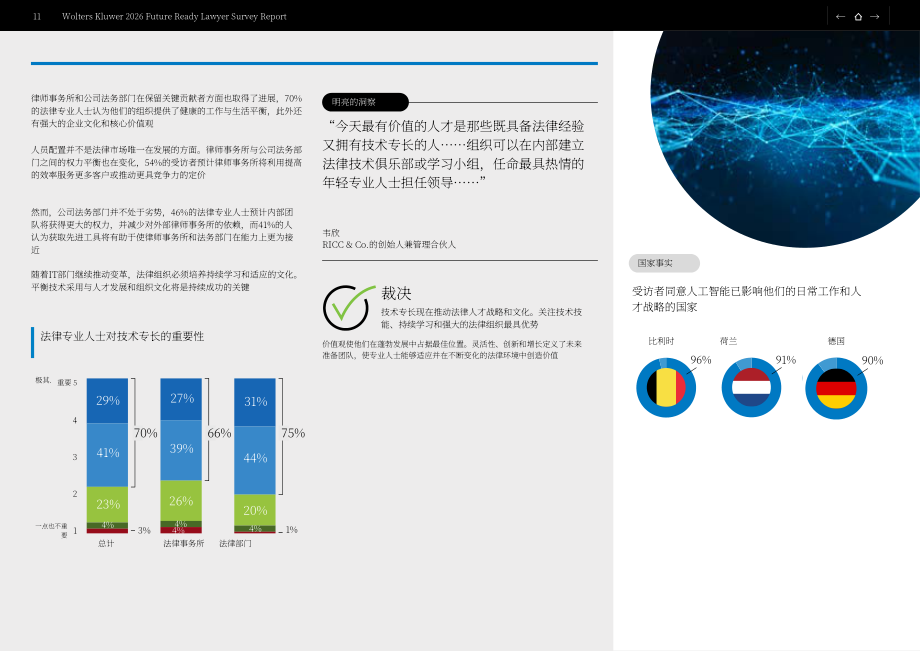Click the 法律事务所 axis label
This screenshot has width=920, height=651.
(x=184, y=544)
